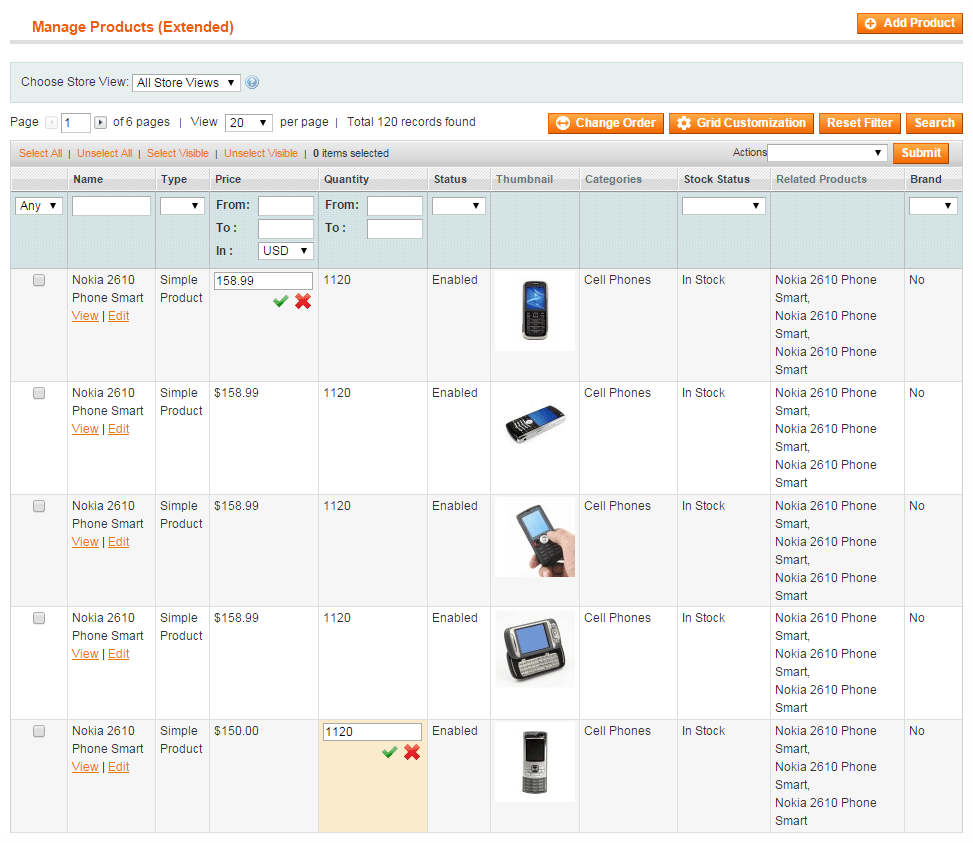Click the 1120 quantity edit field
The image size is (973, 843).
[x=372, y=732]
